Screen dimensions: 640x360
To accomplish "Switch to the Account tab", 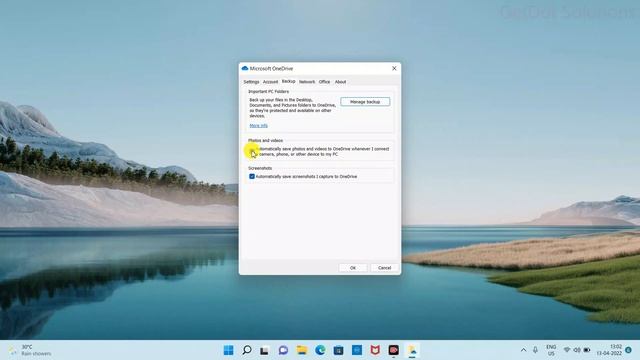I will tap(270, 82).
